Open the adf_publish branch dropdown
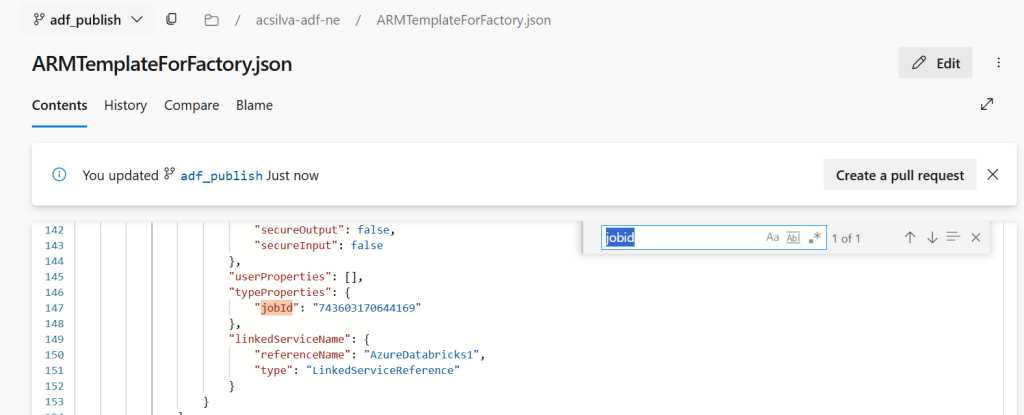The image size is (1024, 415). [x=88, y=20]
